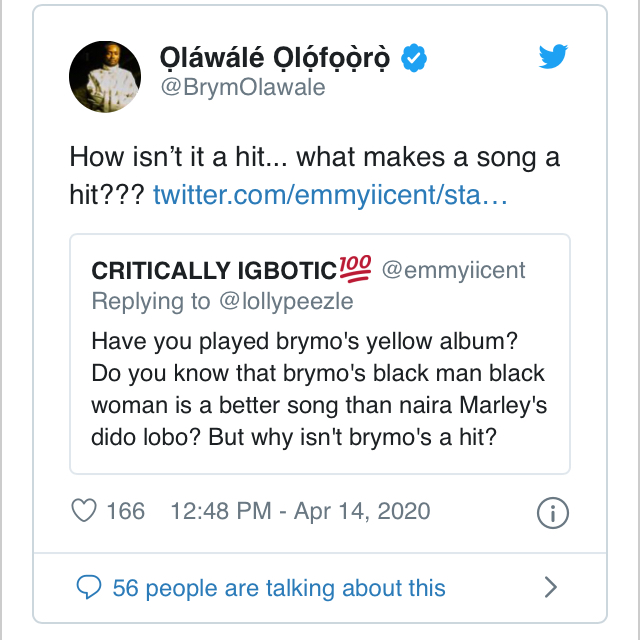640x640 pixels.
Task: Click the @BrymOlawale handle
Action: click(x=243, y=88)
